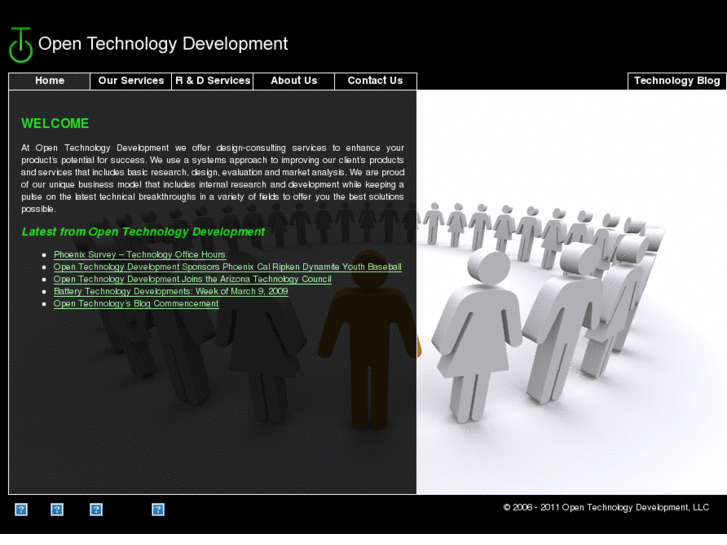Open Phoenix Survey – Technology Office Hours link
The width and height of the screenshot is (727, 545).
tap(140, 255)
